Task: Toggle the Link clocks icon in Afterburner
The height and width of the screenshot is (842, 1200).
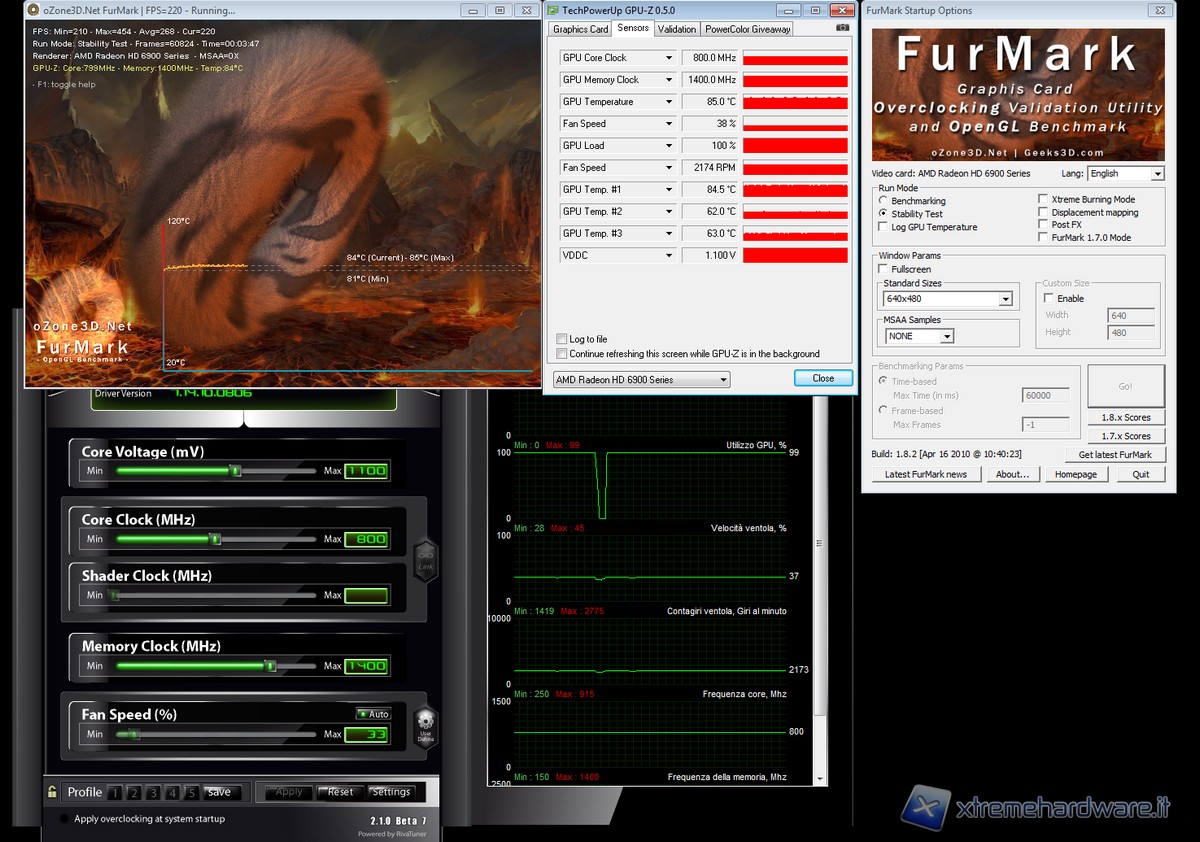Action: coord(425,560)
